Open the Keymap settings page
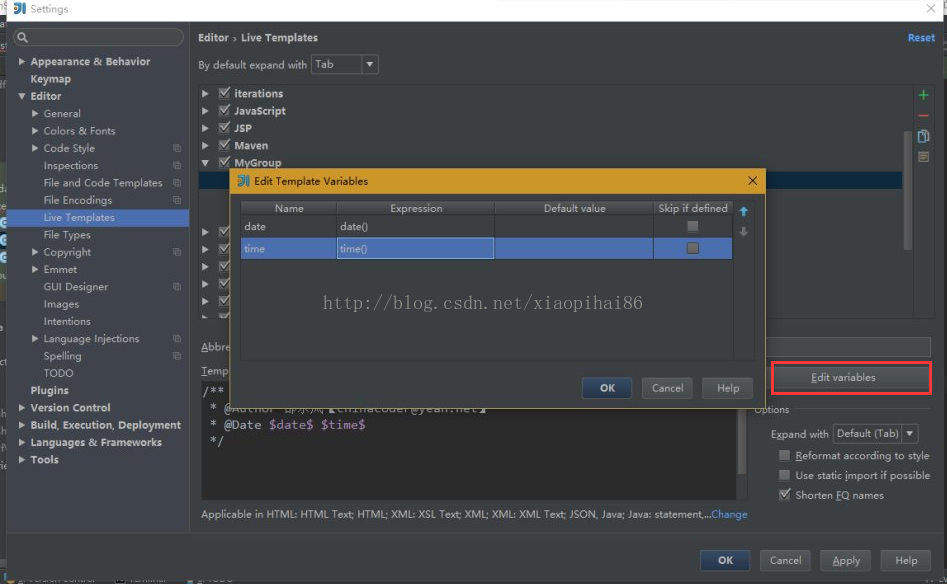The height and width of the screenshot is (584, 947). (x=50, y=79)
